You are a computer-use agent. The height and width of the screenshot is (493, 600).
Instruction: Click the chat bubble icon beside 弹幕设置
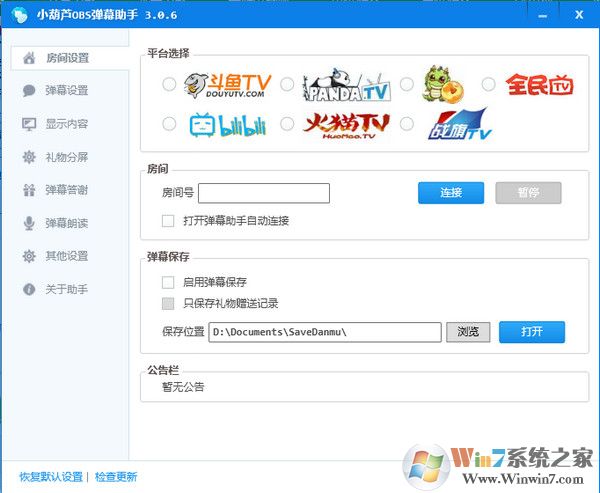(29, 91)
